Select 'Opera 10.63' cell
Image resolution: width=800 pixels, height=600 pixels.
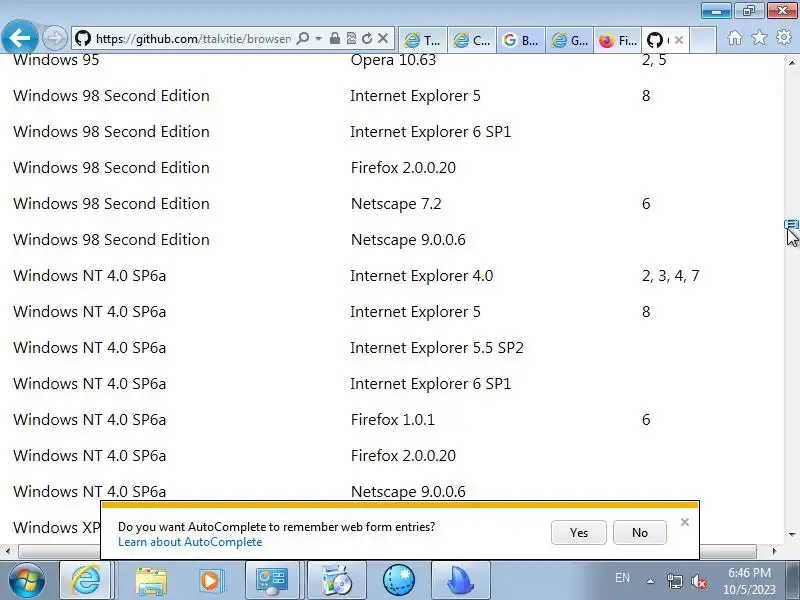[393, 60]
